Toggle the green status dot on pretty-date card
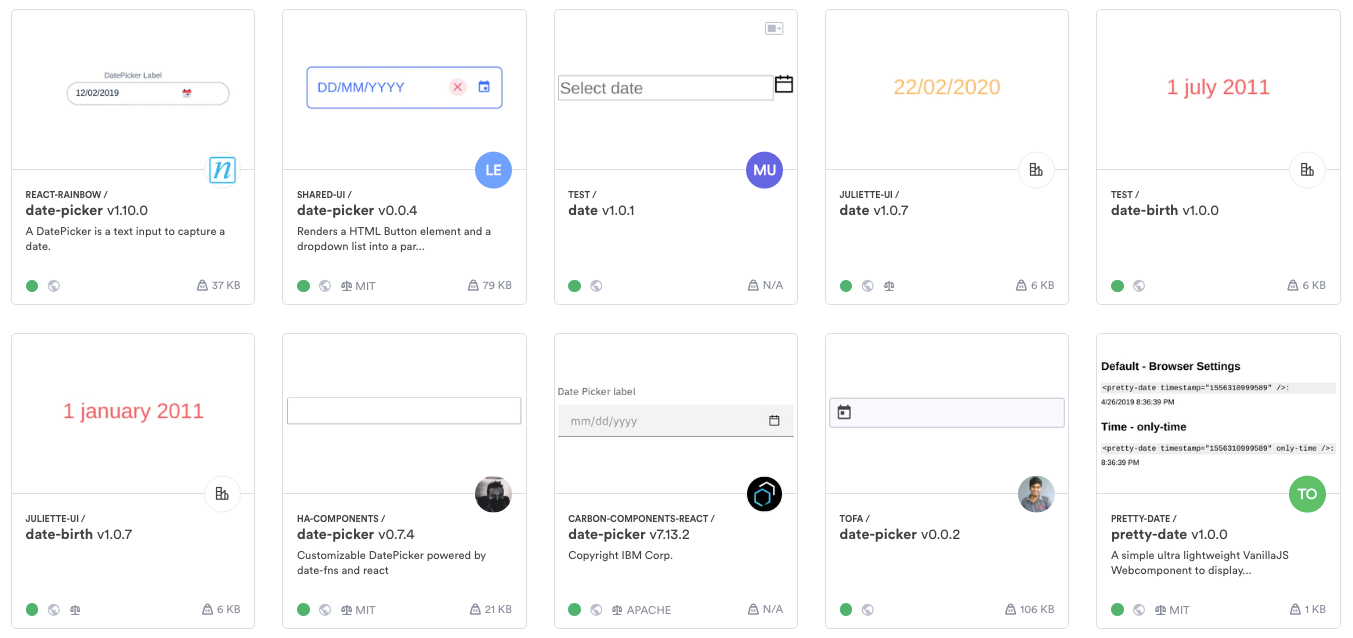 [x=1117, y=609]
